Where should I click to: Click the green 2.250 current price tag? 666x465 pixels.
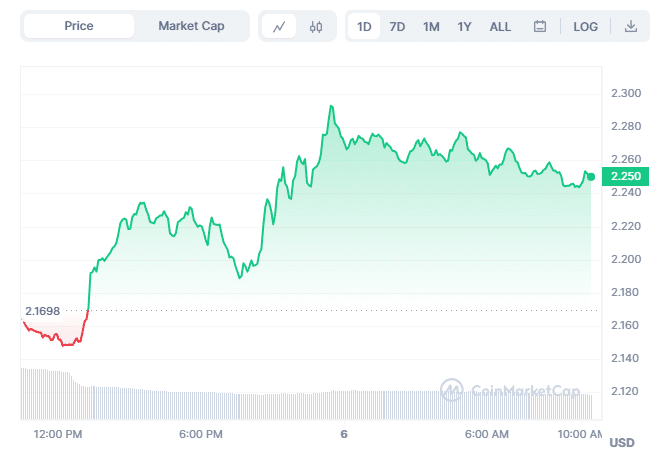coord(626,176)
